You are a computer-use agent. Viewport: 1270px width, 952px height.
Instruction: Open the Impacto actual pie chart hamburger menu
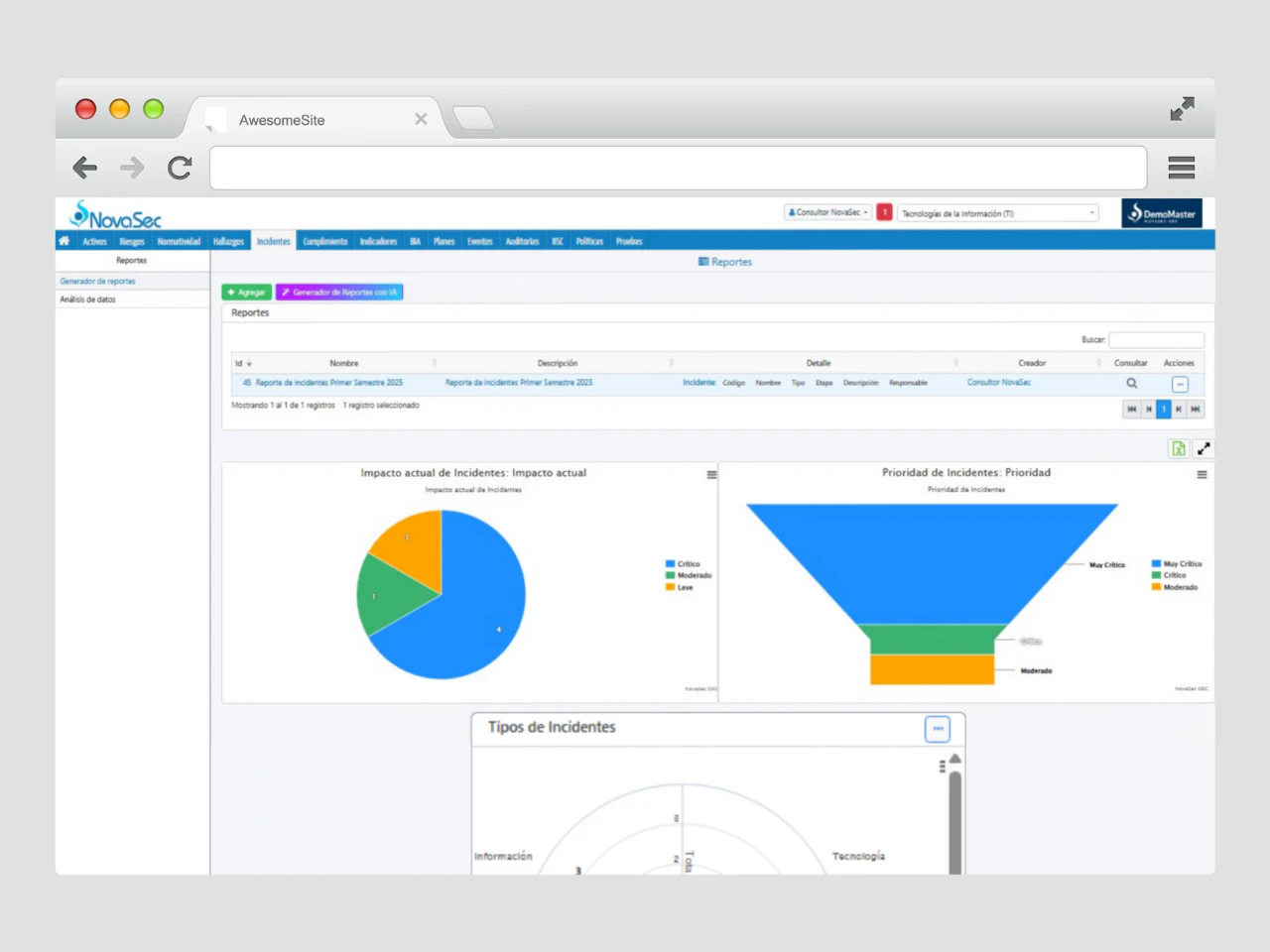pos(711,475)
